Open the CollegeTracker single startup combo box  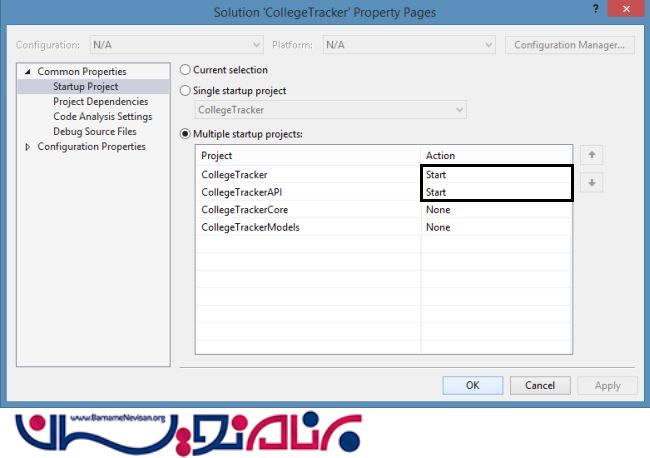(330, 110)
